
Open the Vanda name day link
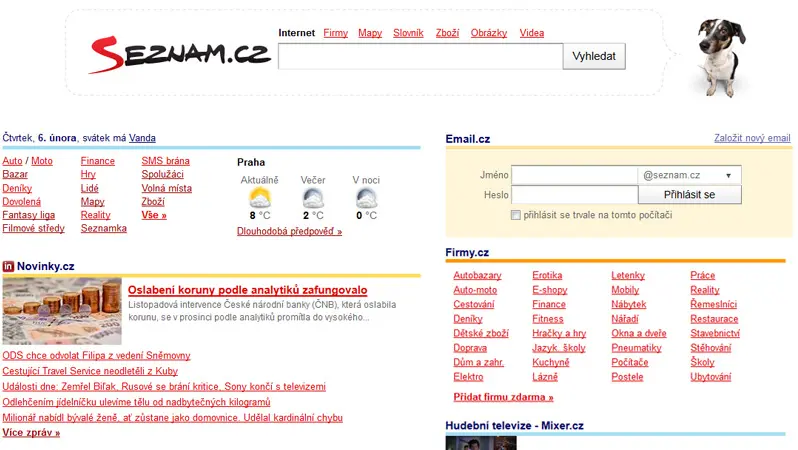pos(142,138)
